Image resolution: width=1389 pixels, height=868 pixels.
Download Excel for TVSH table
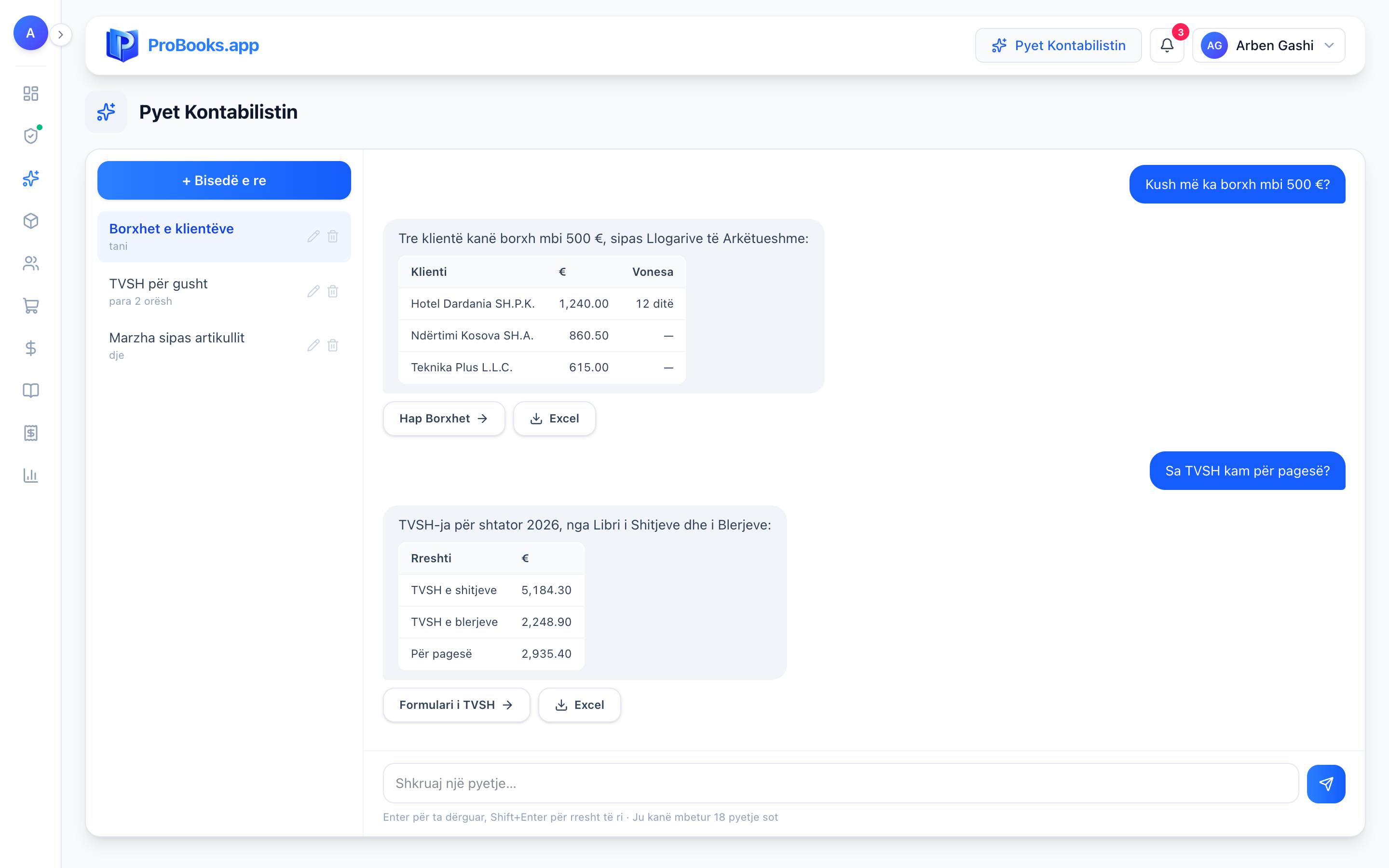(579, 705)
